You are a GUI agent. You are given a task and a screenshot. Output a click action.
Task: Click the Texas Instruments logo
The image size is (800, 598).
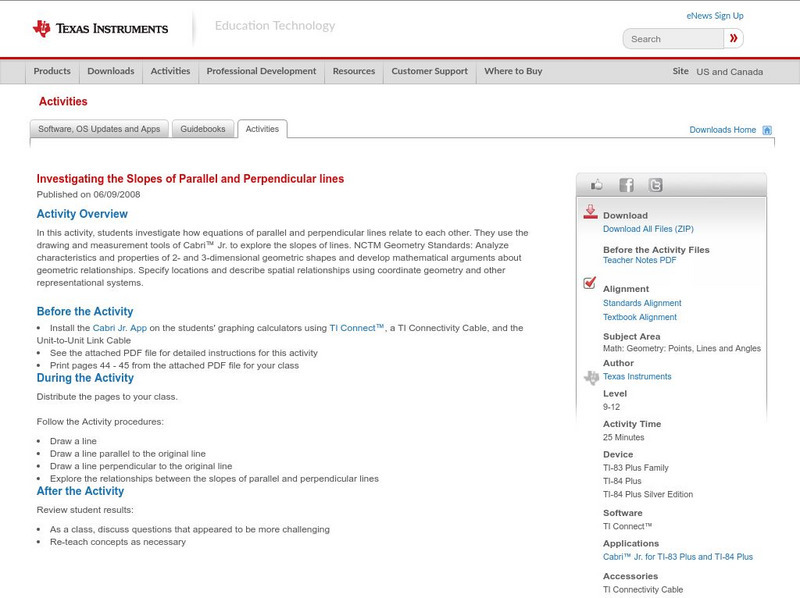tap(101, 29)
